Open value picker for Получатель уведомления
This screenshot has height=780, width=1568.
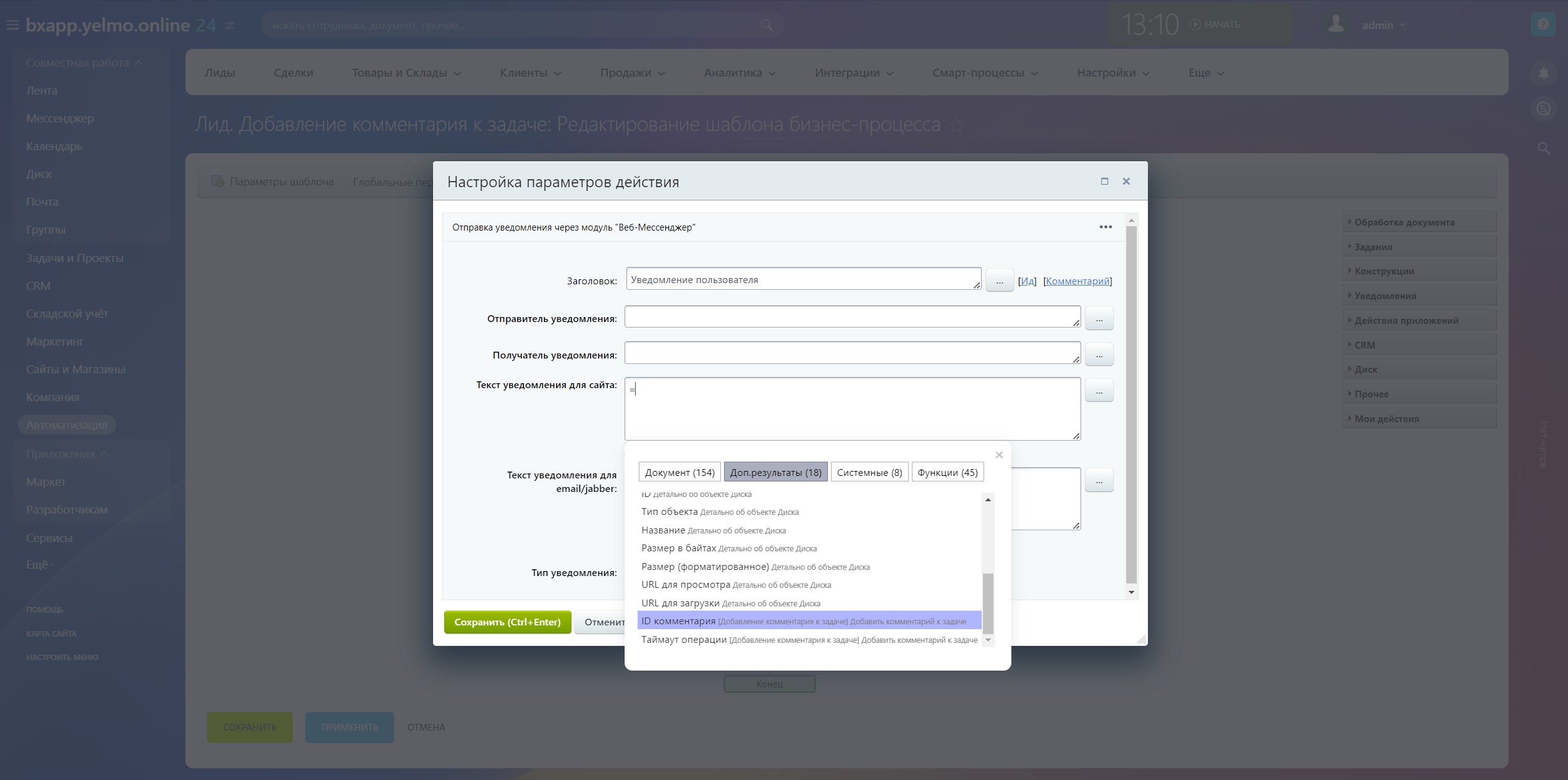(1098, 355)
